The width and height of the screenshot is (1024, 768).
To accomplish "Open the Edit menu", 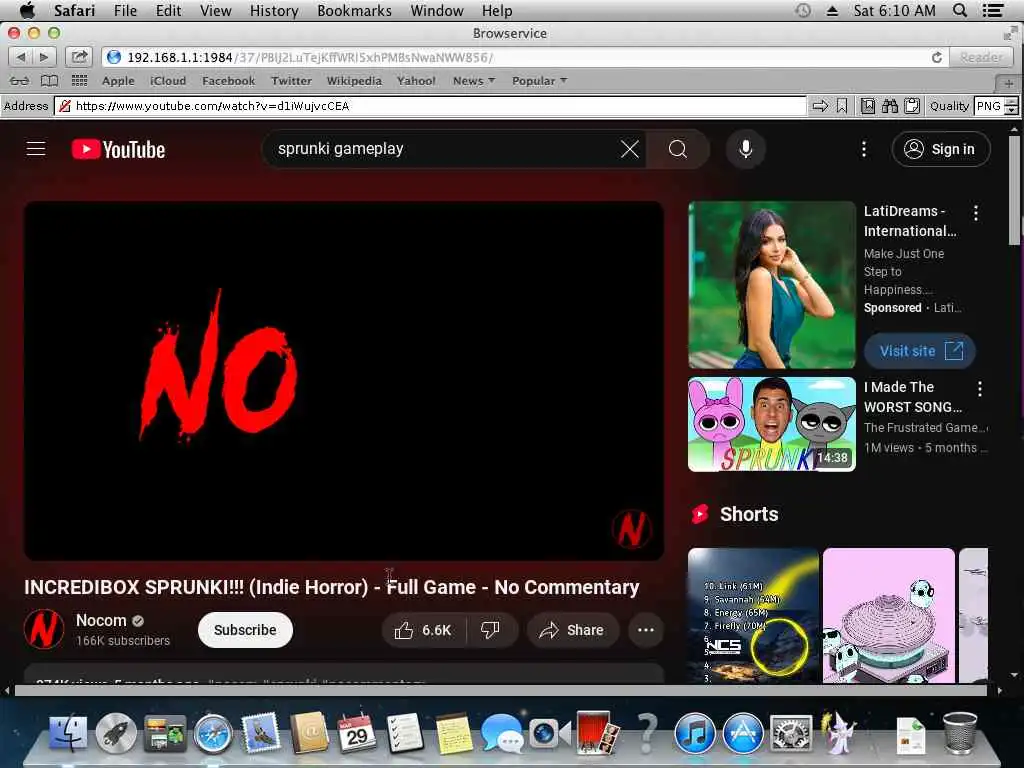I will pos(168,10).
